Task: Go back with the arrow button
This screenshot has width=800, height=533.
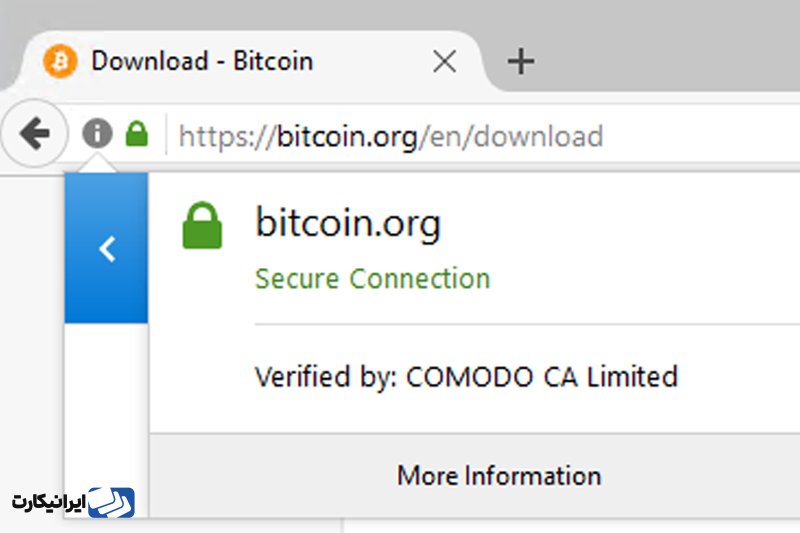Action: 35,134
